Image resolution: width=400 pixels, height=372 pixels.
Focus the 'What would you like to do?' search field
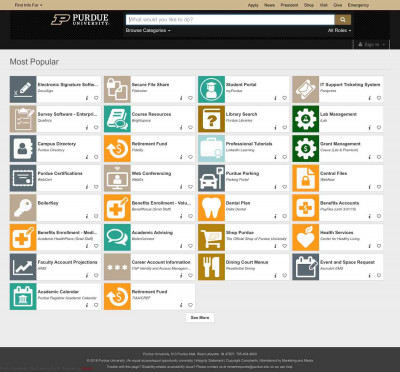(x=230, y=20)
